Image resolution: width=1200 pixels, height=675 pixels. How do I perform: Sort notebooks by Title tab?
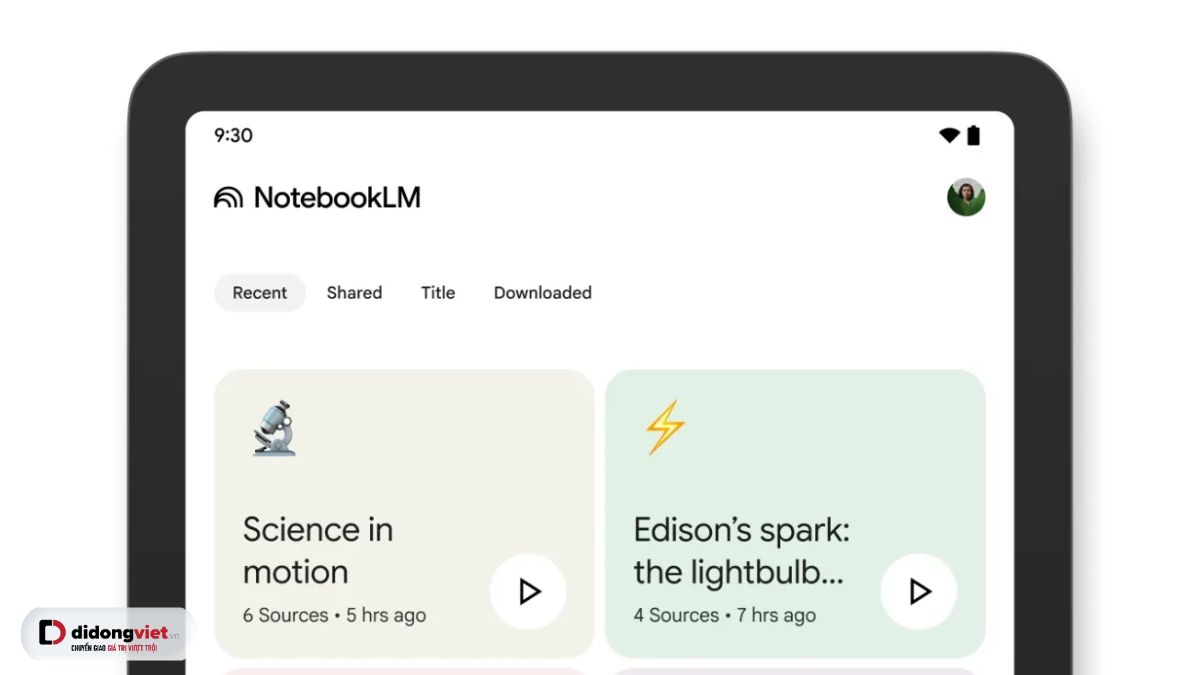pyautogui.click(x=438, y=293)
